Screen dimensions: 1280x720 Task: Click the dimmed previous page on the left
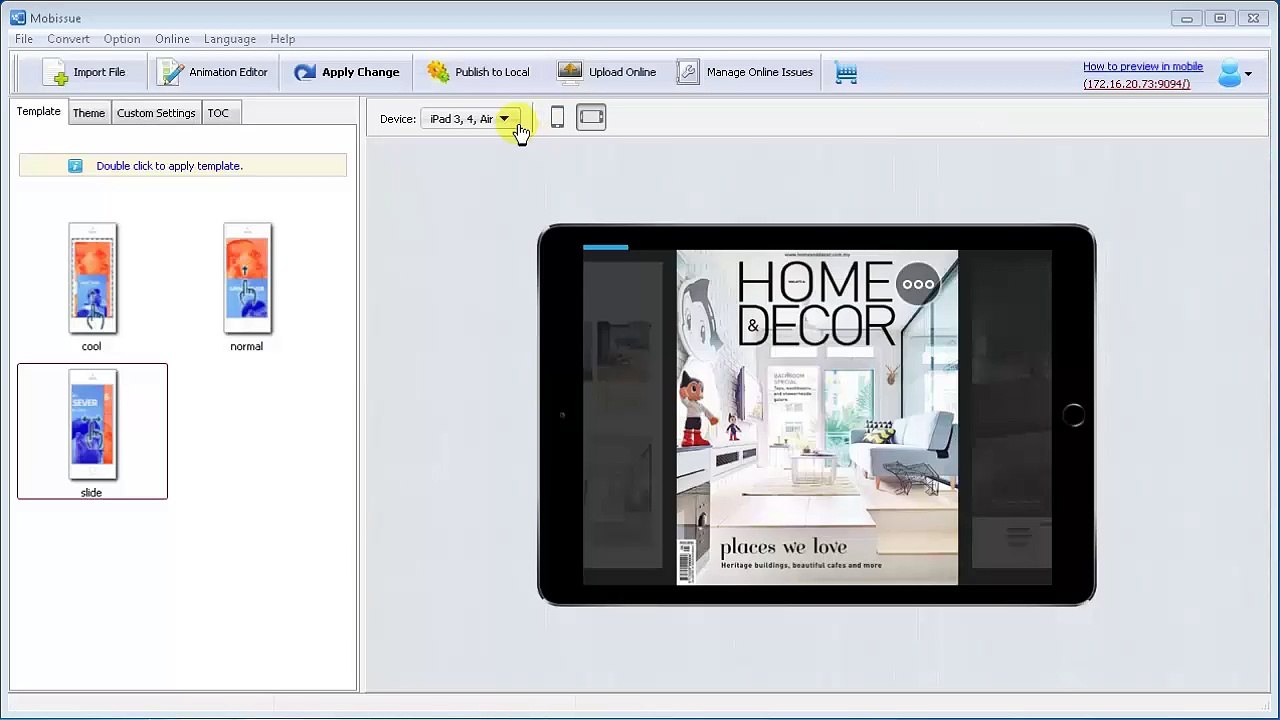(x=623, y=415)
